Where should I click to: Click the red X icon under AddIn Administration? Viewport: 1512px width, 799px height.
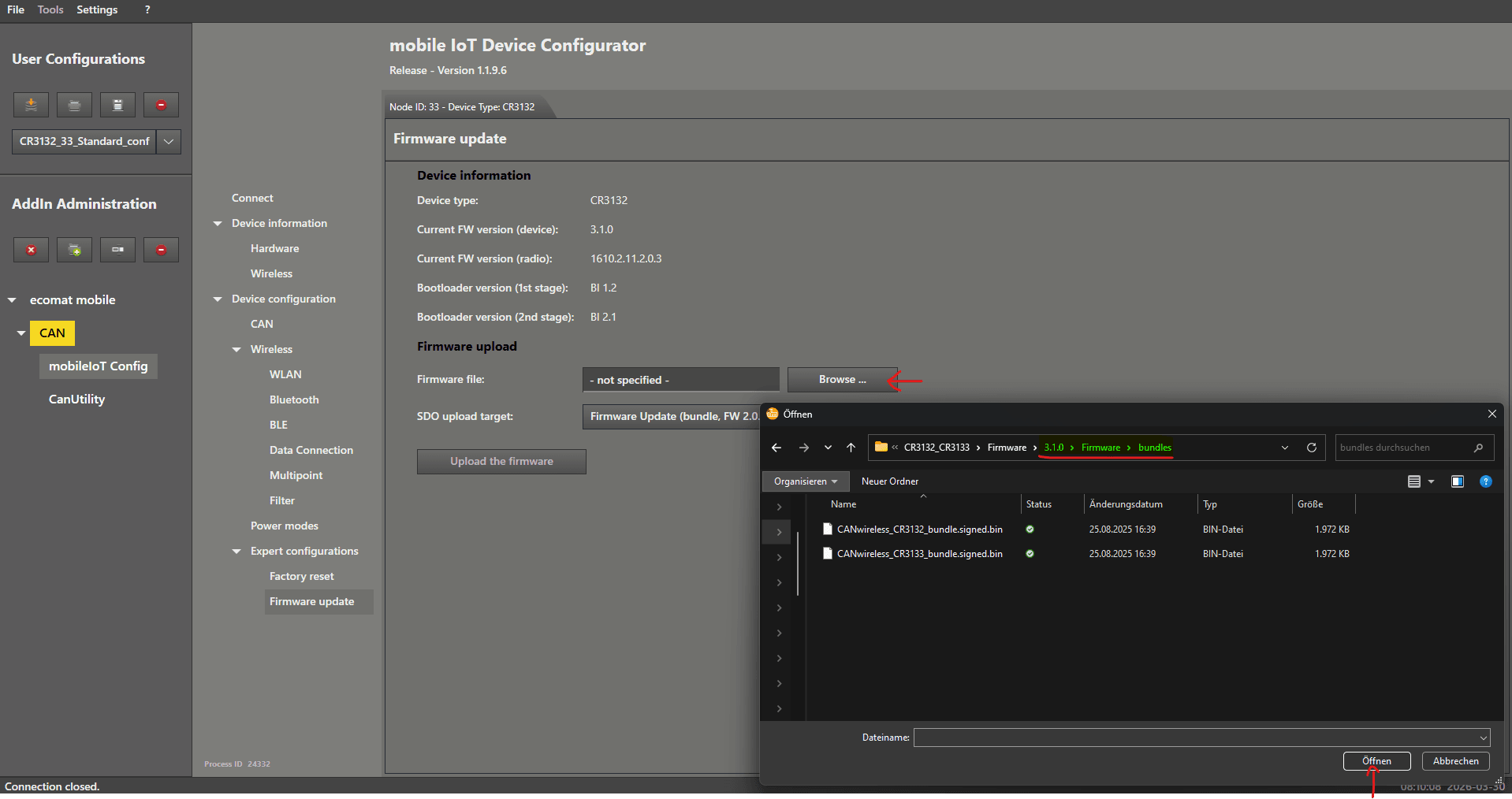coord(31,250)
